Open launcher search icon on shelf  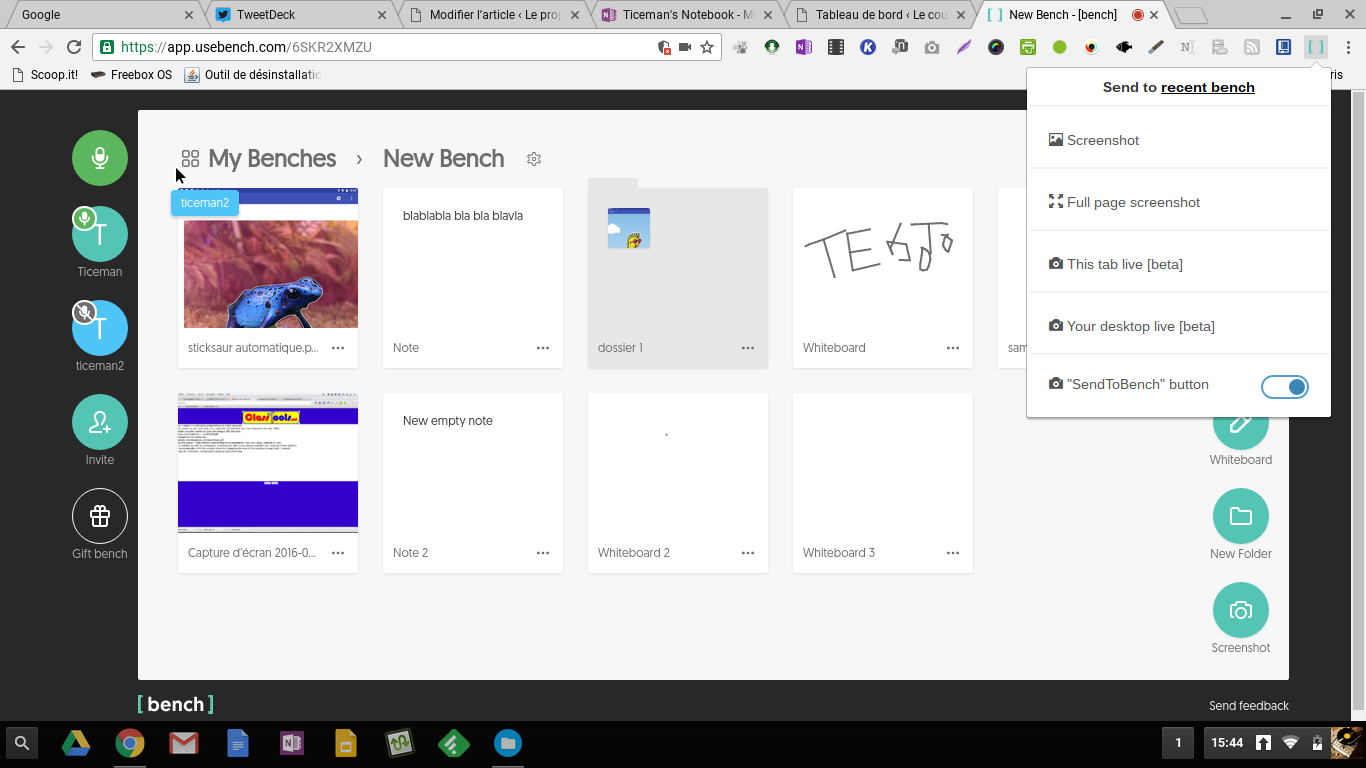pyautogui.click(x=22, y=743)
